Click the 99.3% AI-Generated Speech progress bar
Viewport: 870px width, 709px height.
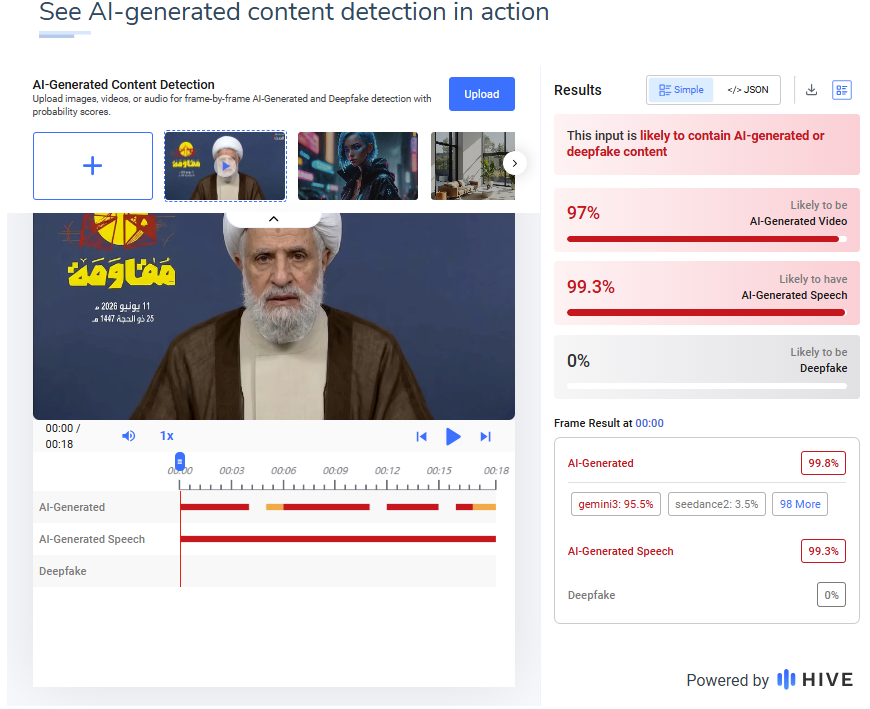(706, 313)
